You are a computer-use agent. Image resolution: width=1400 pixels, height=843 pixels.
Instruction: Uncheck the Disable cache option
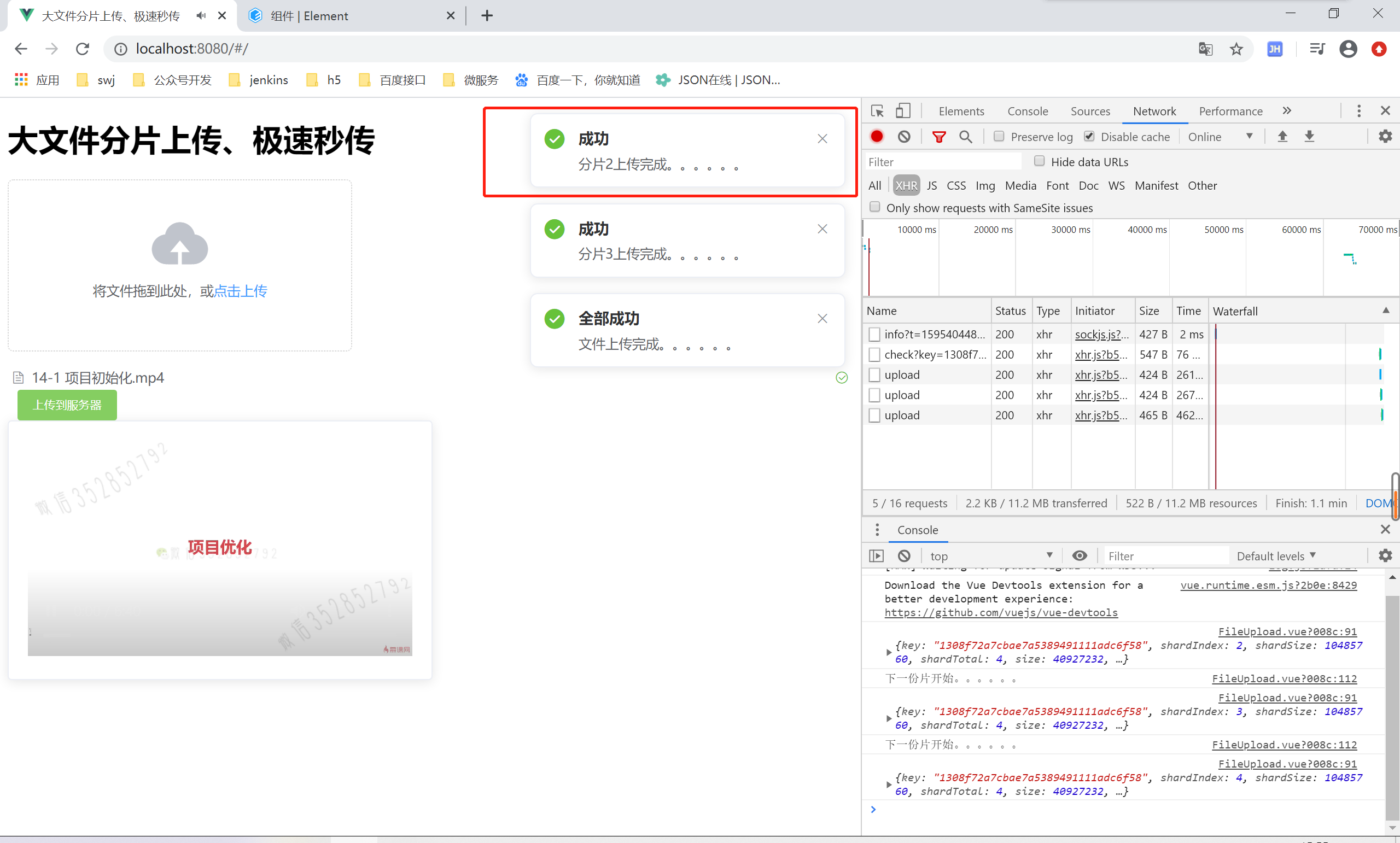click(x=1089, y=136)
